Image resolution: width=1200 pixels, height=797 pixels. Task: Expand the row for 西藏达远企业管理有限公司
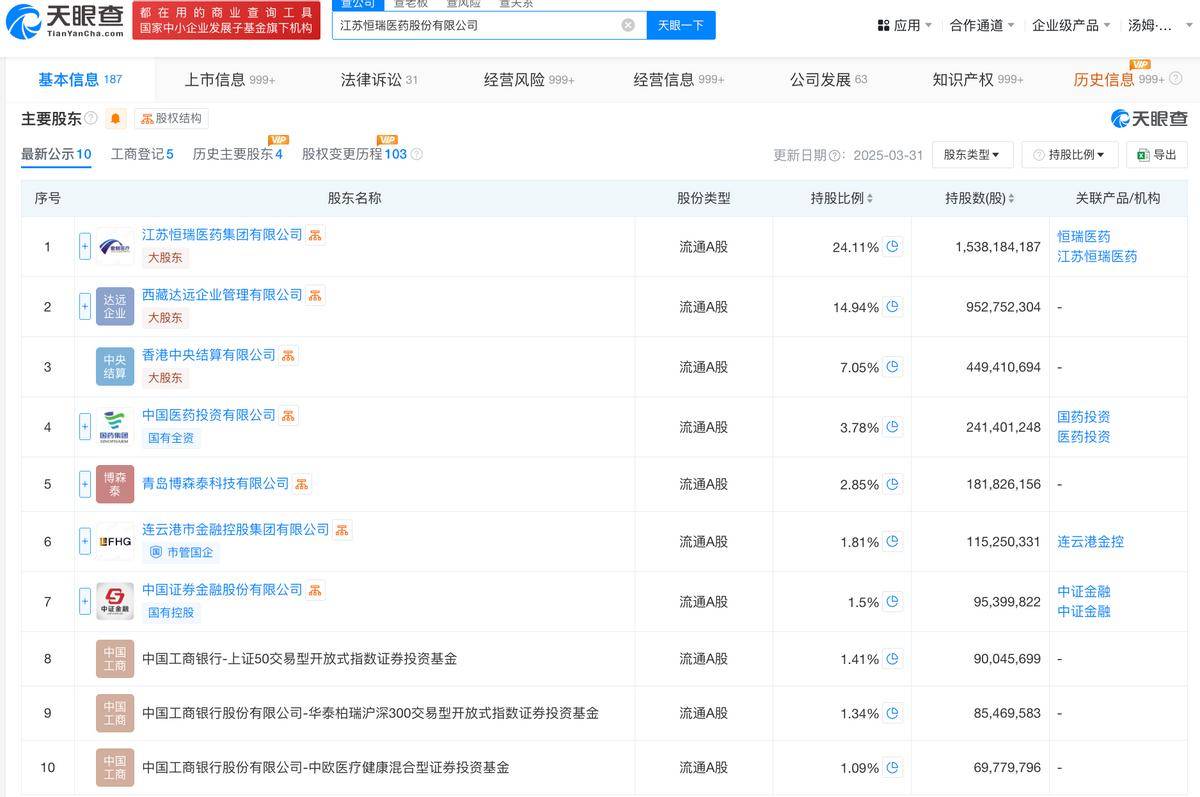tap(85, 306)
